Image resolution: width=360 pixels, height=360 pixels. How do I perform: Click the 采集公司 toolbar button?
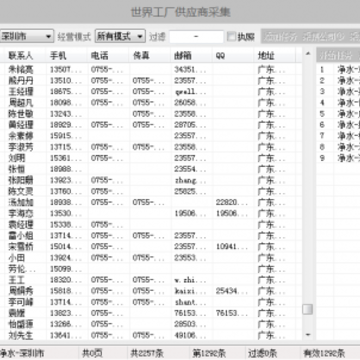tap(323, 37)
